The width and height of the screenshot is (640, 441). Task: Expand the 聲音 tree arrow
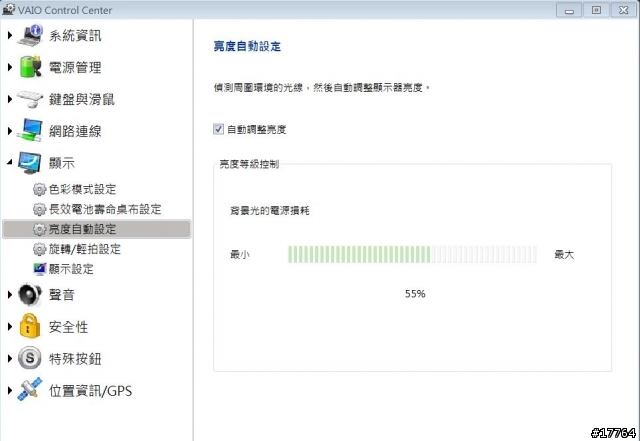click(x=10, y=294)
